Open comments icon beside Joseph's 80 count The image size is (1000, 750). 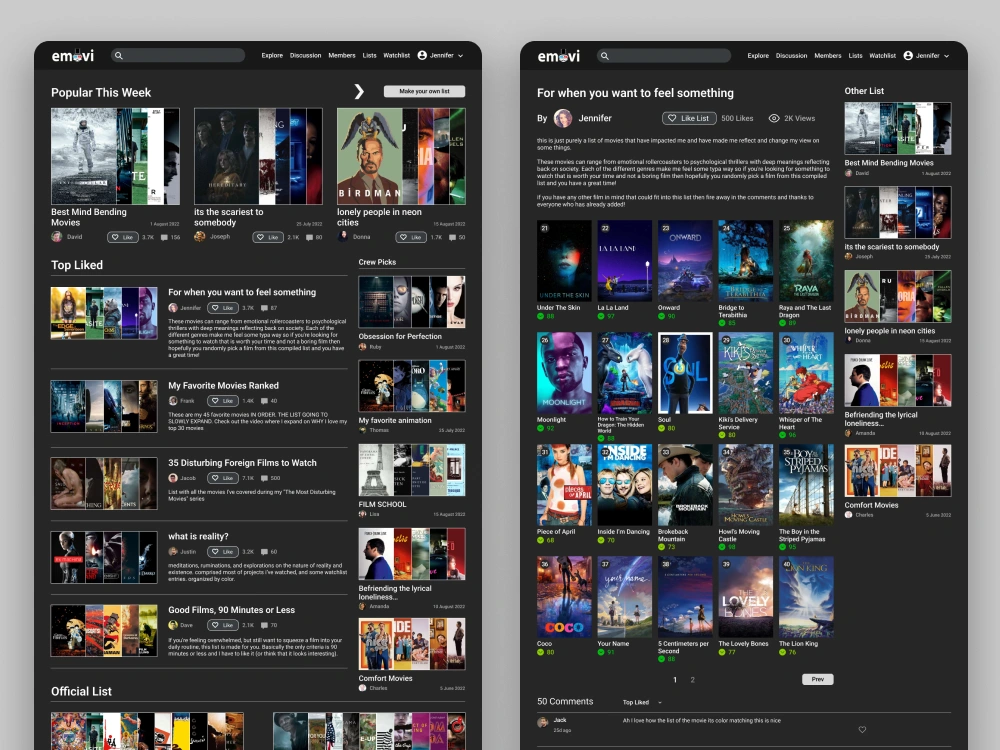coord(309,237)
